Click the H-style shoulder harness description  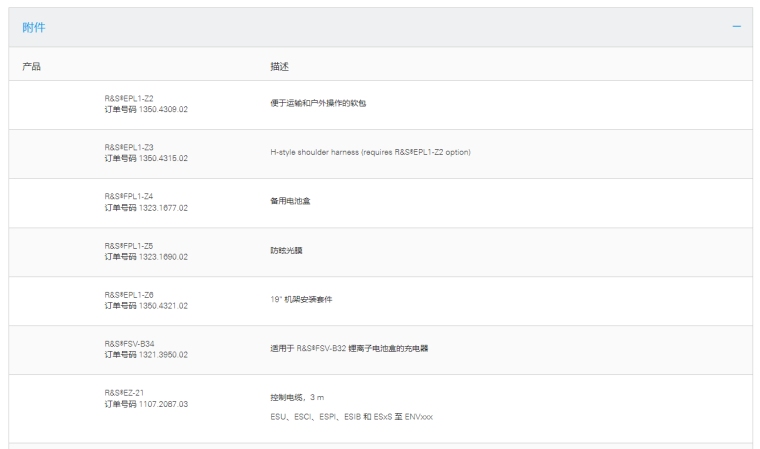tap(370, 153)
